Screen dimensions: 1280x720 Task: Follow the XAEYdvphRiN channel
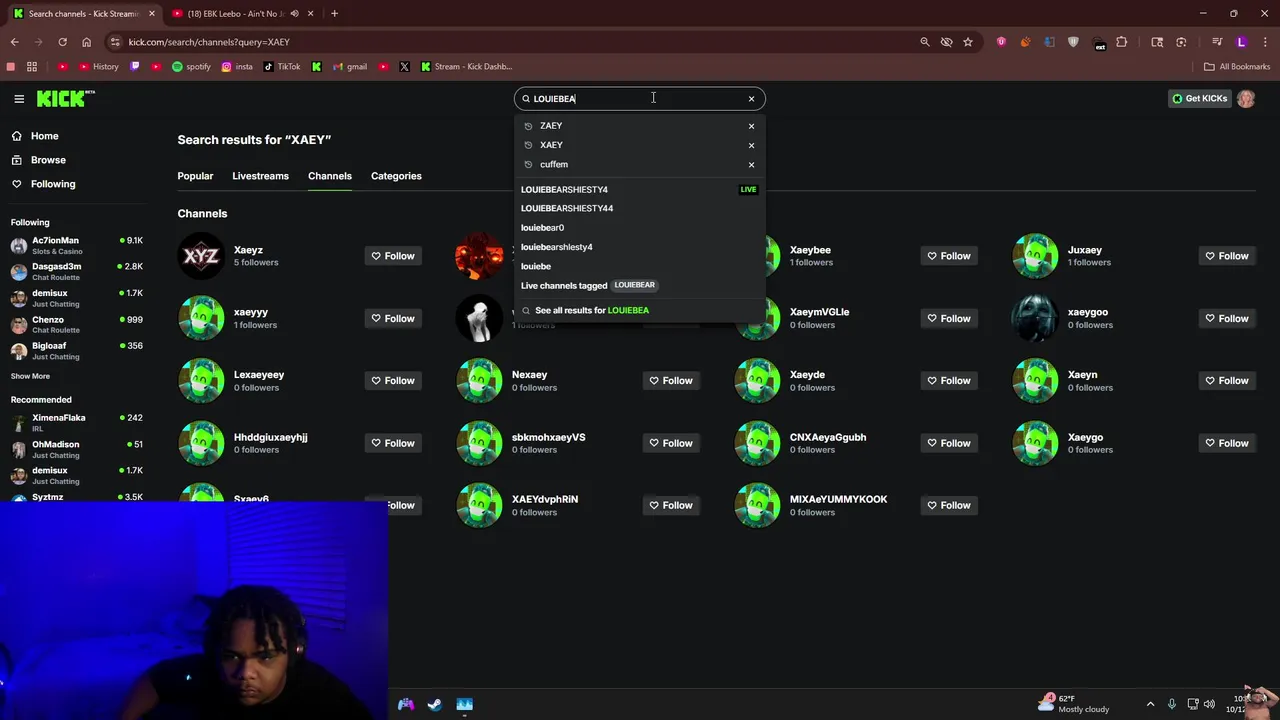671,505
